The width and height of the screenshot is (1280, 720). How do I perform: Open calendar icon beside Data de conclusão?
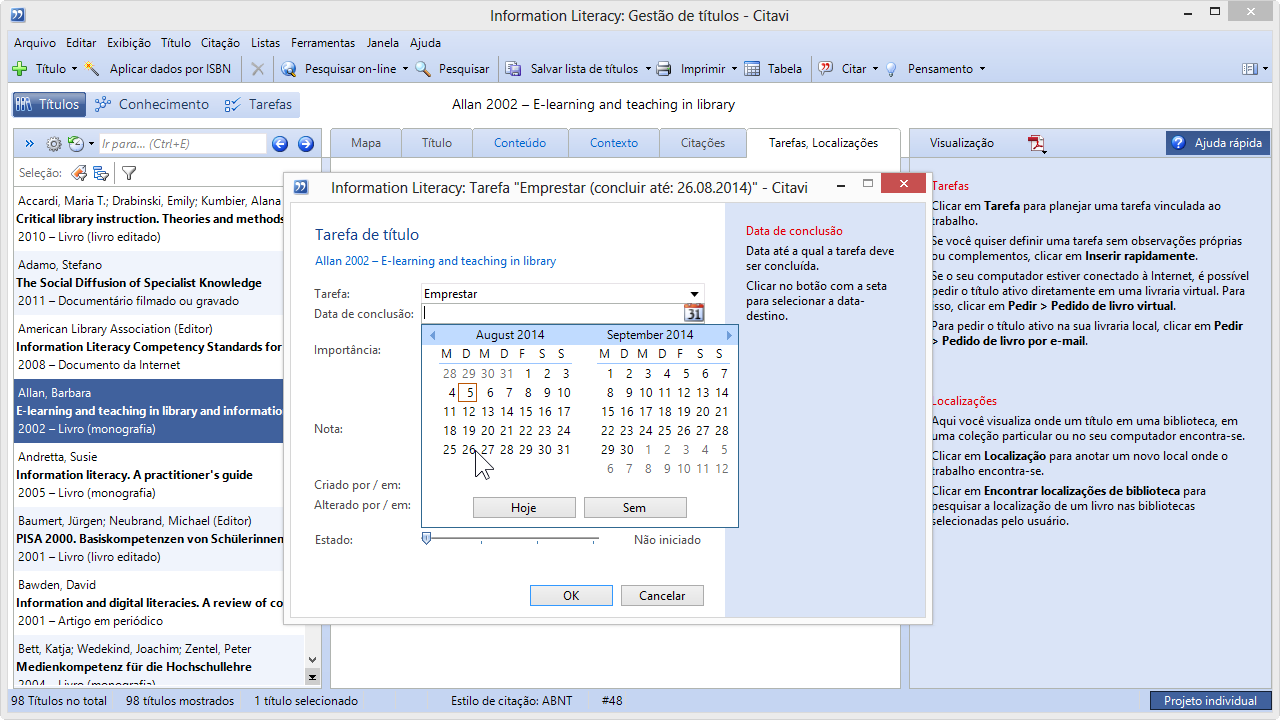(694, 313)
